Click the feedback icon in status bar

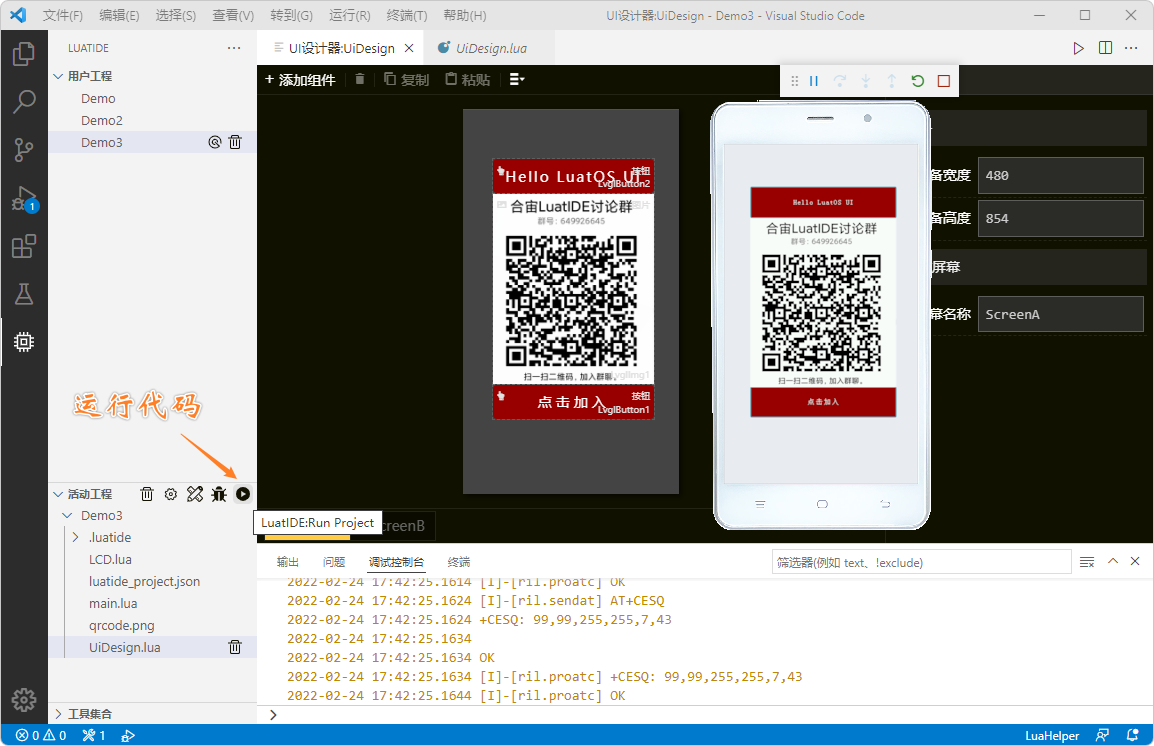click(1102, 735)
